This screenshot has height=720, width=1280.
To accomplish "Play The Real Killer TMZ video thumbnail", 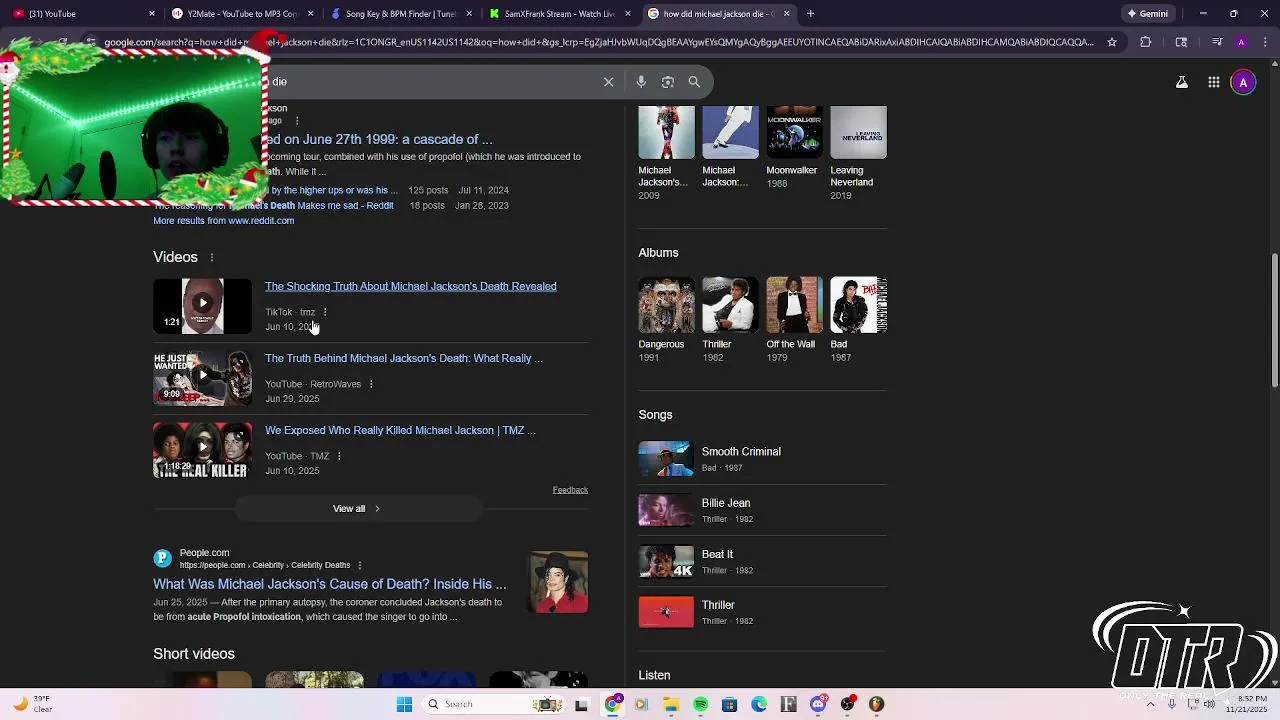I will click(202, 449).
